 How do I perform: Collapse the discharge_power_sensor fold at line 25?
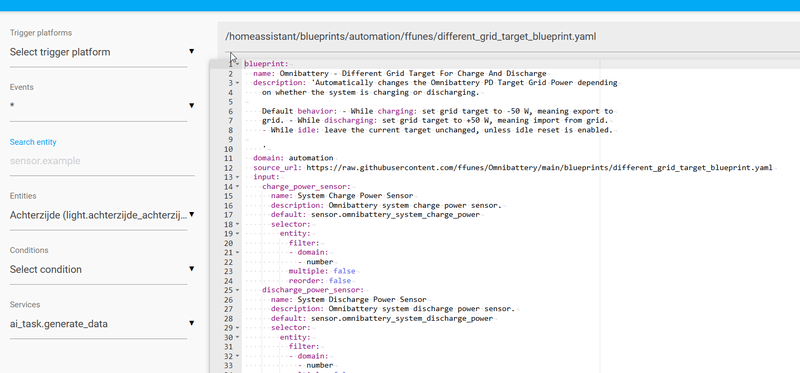pyautogui.click(x=238, y=290)
